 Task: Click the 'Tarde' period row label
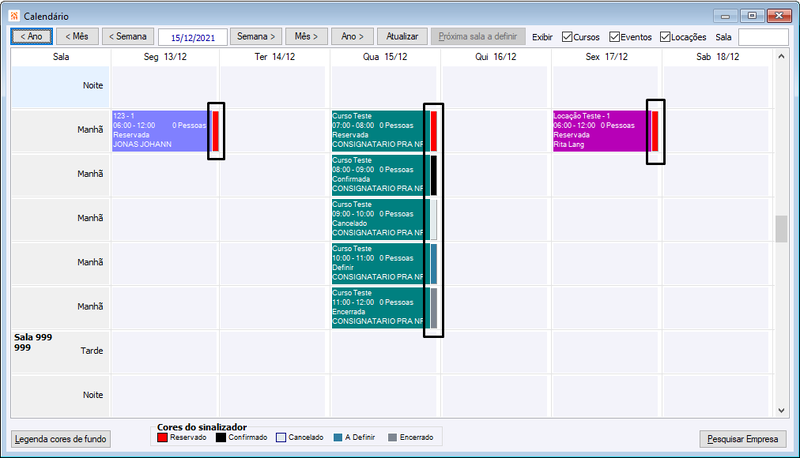(92, 351)
